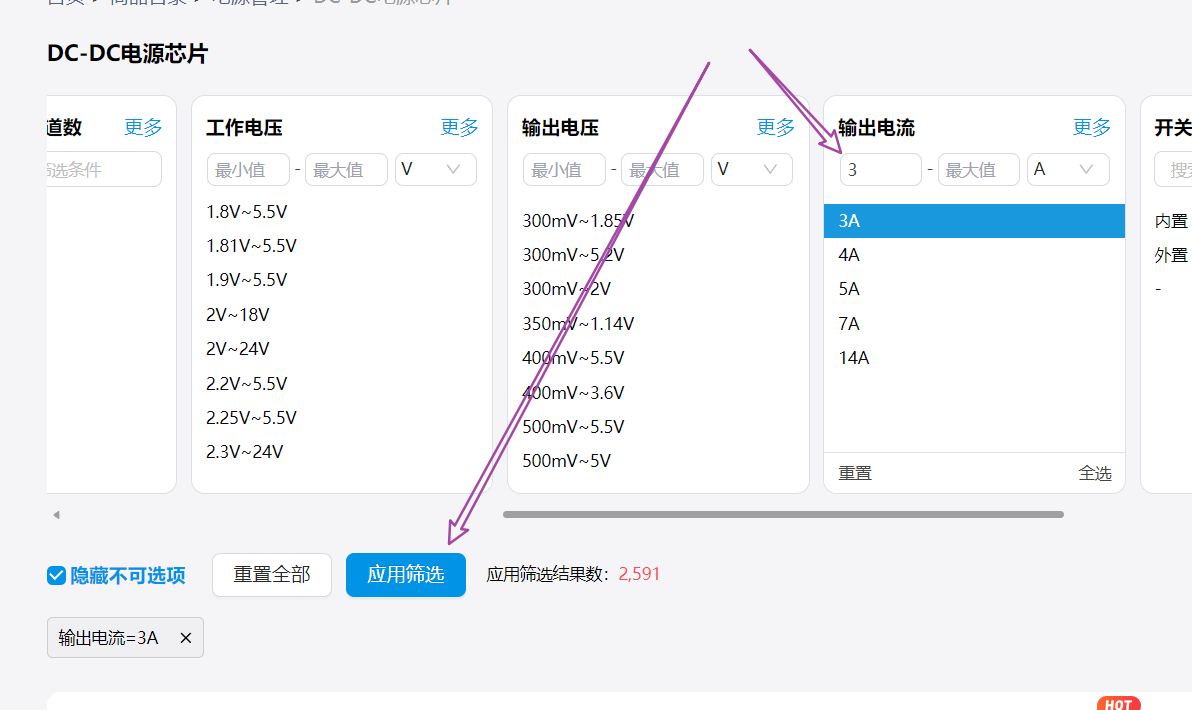Open the 输出电流 unit dropdown (A)

1068,170
